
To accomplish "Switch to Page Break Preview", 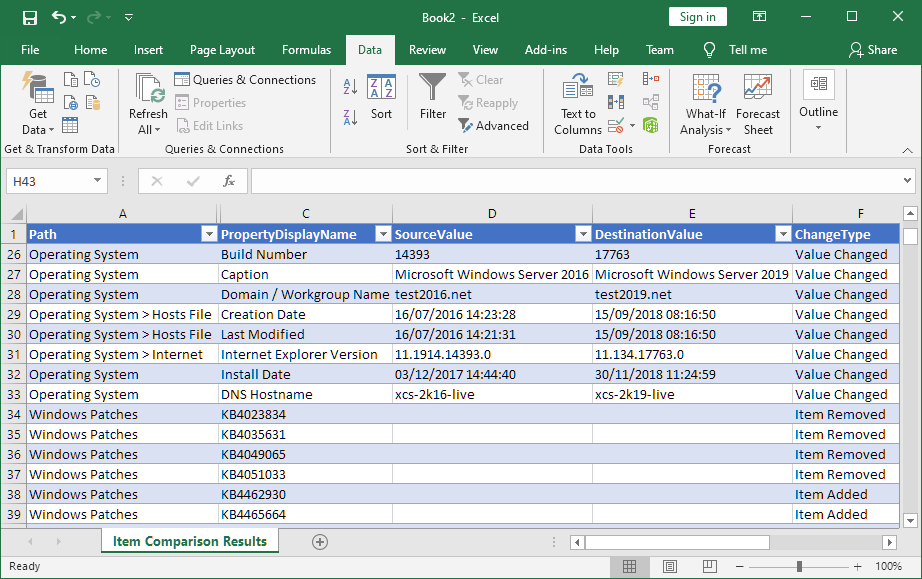I will coord(710,567).
